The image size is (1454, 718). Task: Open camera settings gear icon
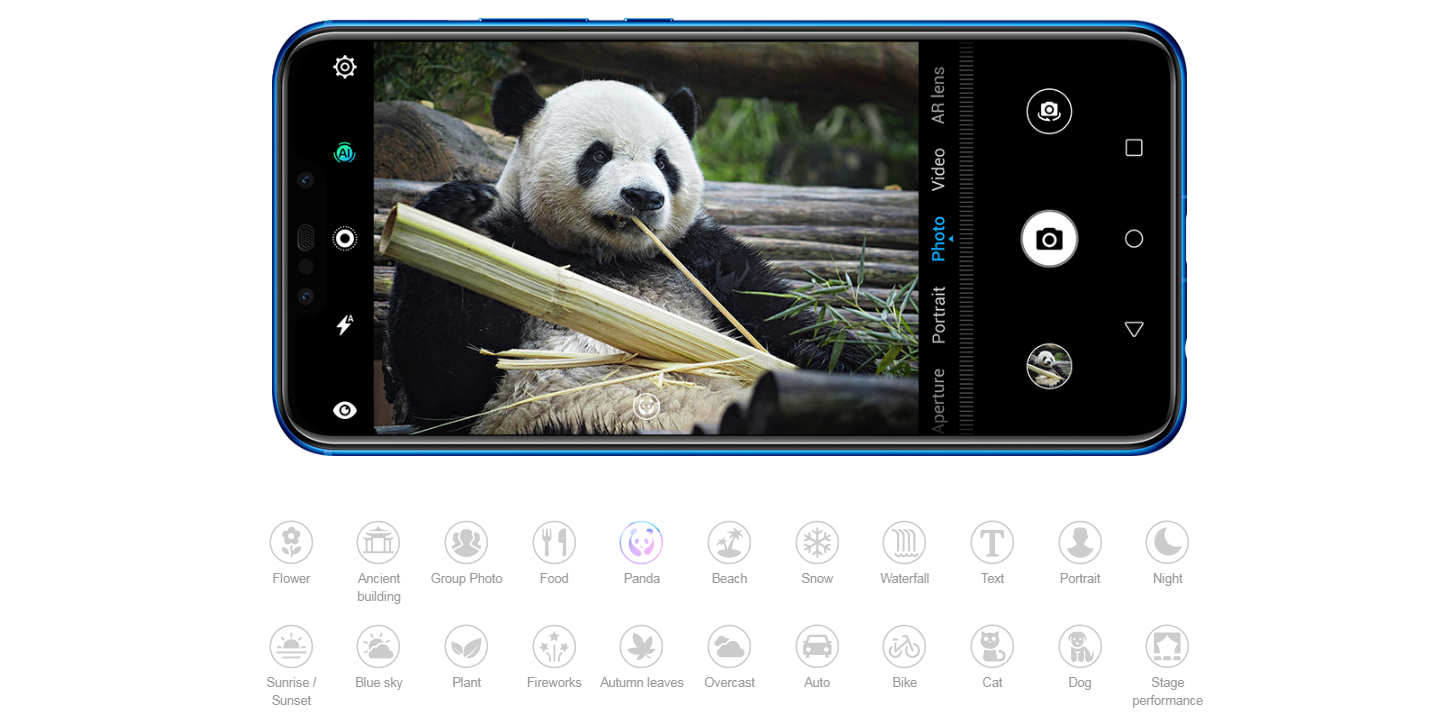(x=345, y=67)
